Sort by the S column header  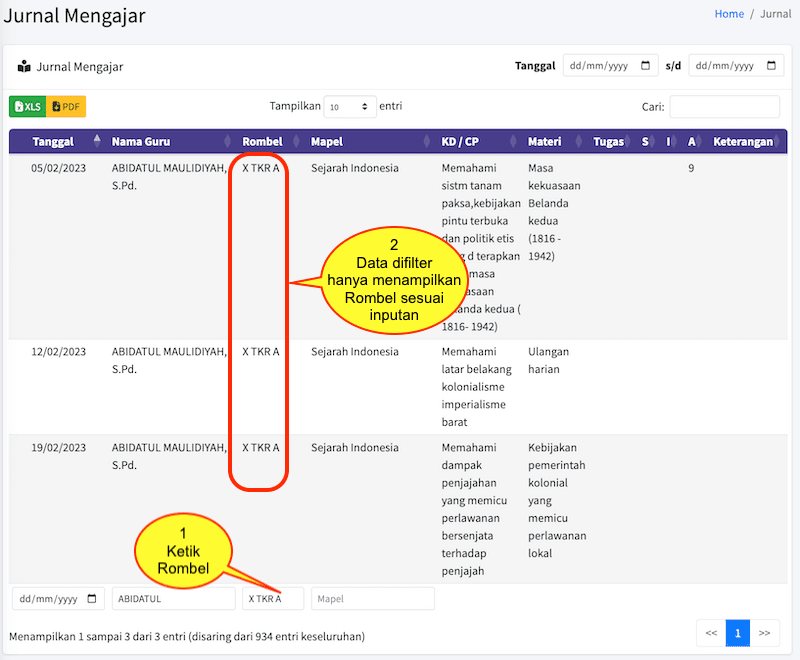(645, 141)
